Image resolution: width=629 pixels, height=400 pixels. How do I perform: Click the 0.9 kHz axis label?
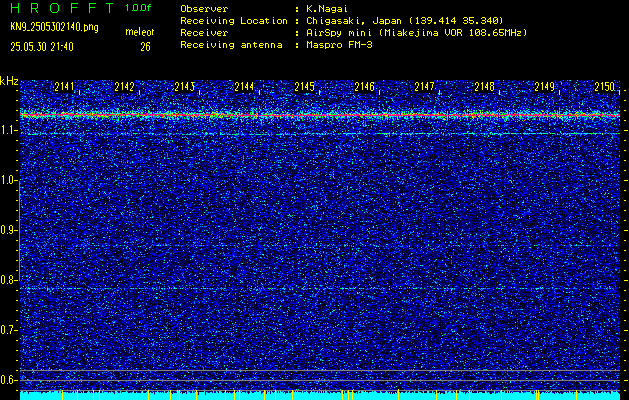[x=8, y=230]
